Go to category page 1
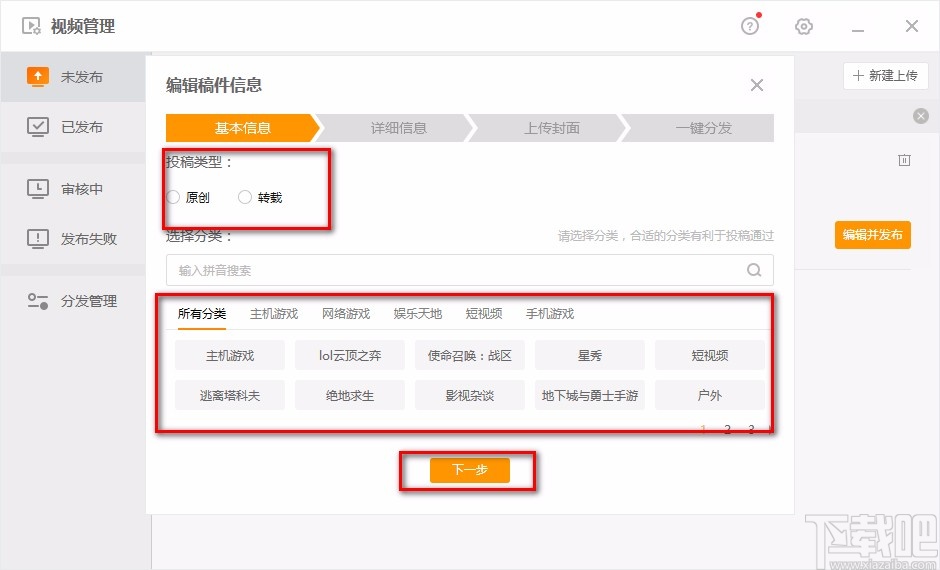 [x=703, y=429]
